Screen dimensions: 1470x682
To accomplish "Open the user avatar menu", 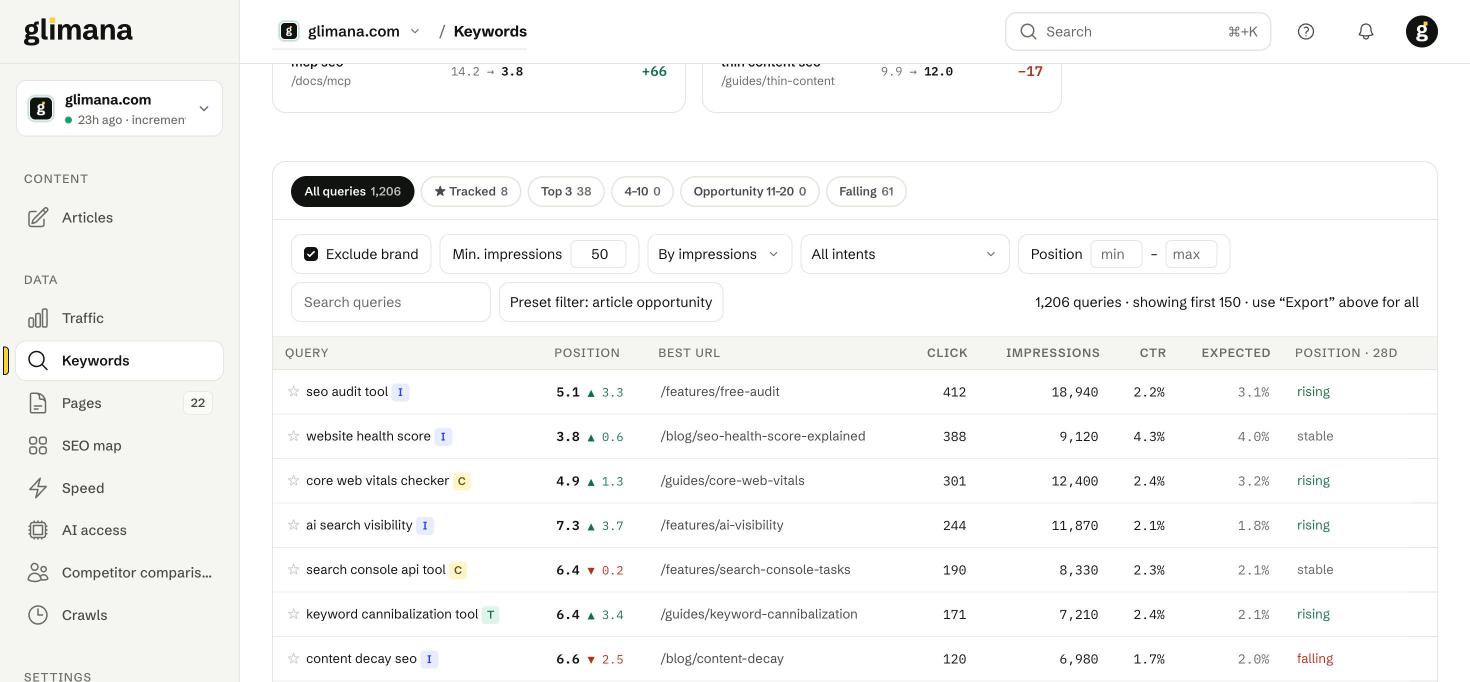I will [1422, 32].
